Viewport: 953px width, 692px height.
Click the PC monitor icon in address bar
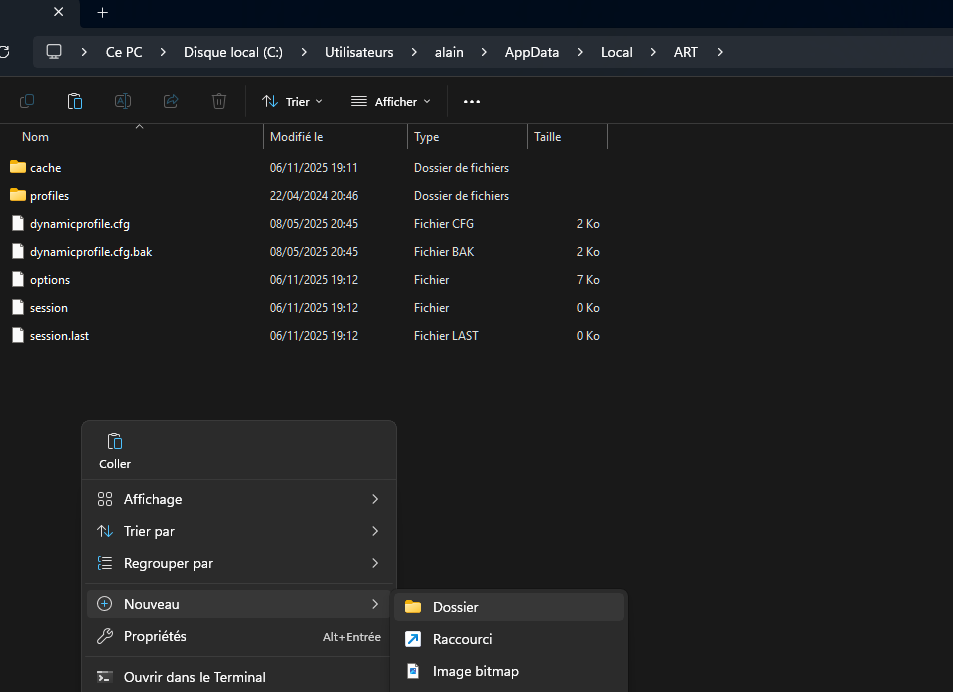[54, 52]
